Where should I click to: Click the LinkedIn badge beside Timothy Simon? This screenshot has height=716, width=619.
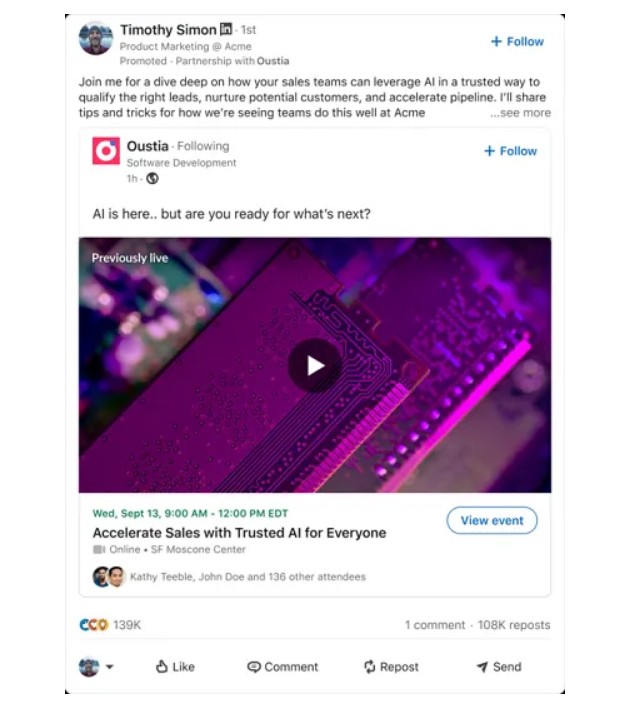click(226, 30)
